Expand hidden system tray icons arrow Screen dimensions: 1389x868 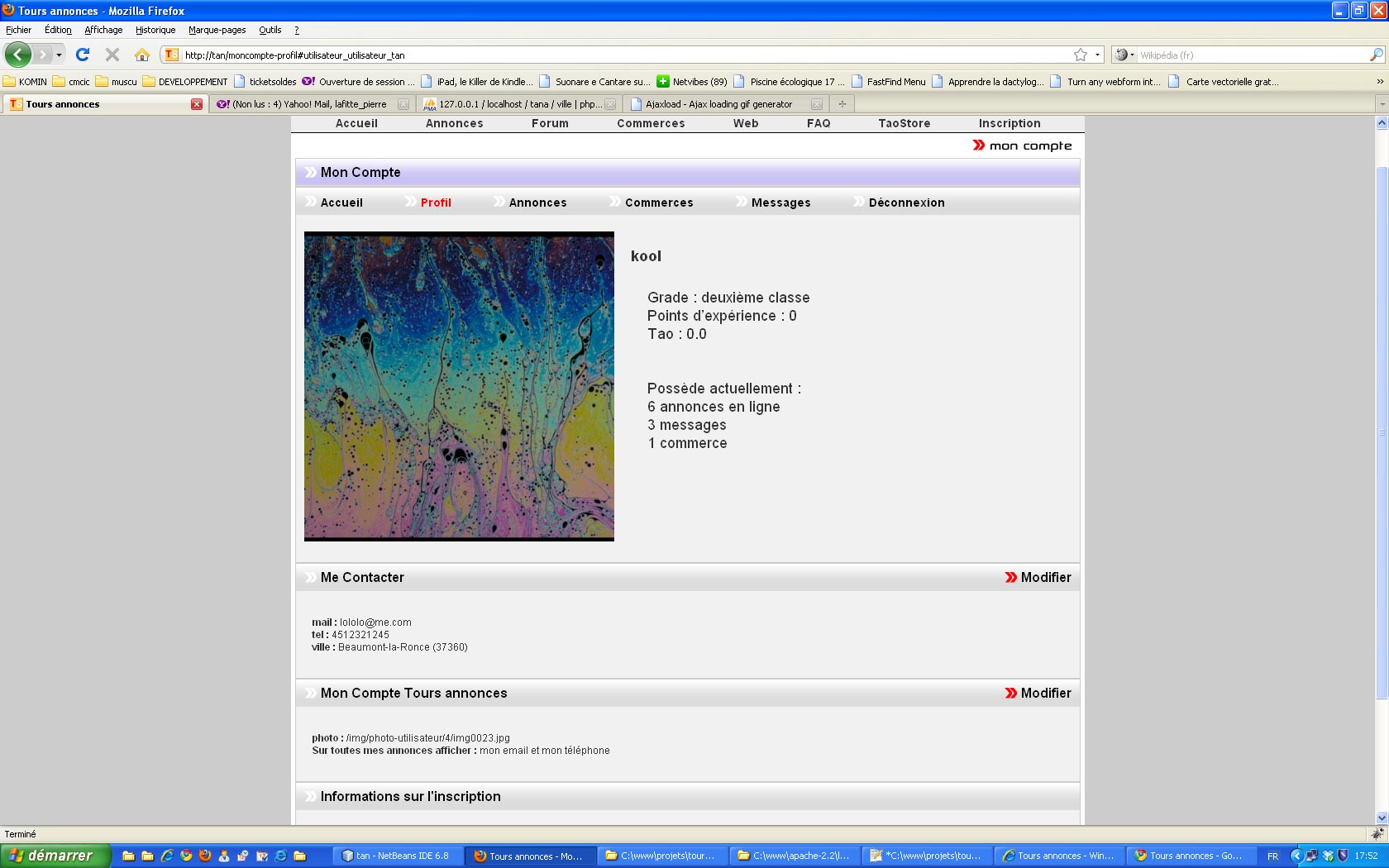click(1296, 856)
